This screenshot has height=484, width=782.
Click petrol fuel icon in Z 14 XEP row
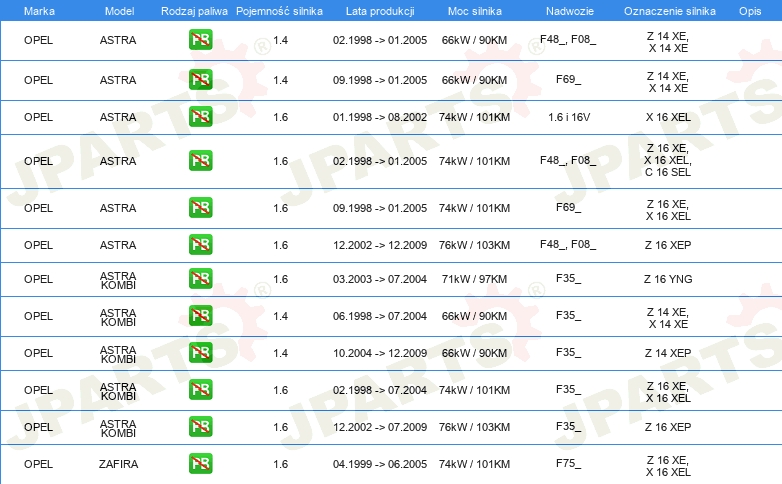pyautogui.click(x=200, y=352)
